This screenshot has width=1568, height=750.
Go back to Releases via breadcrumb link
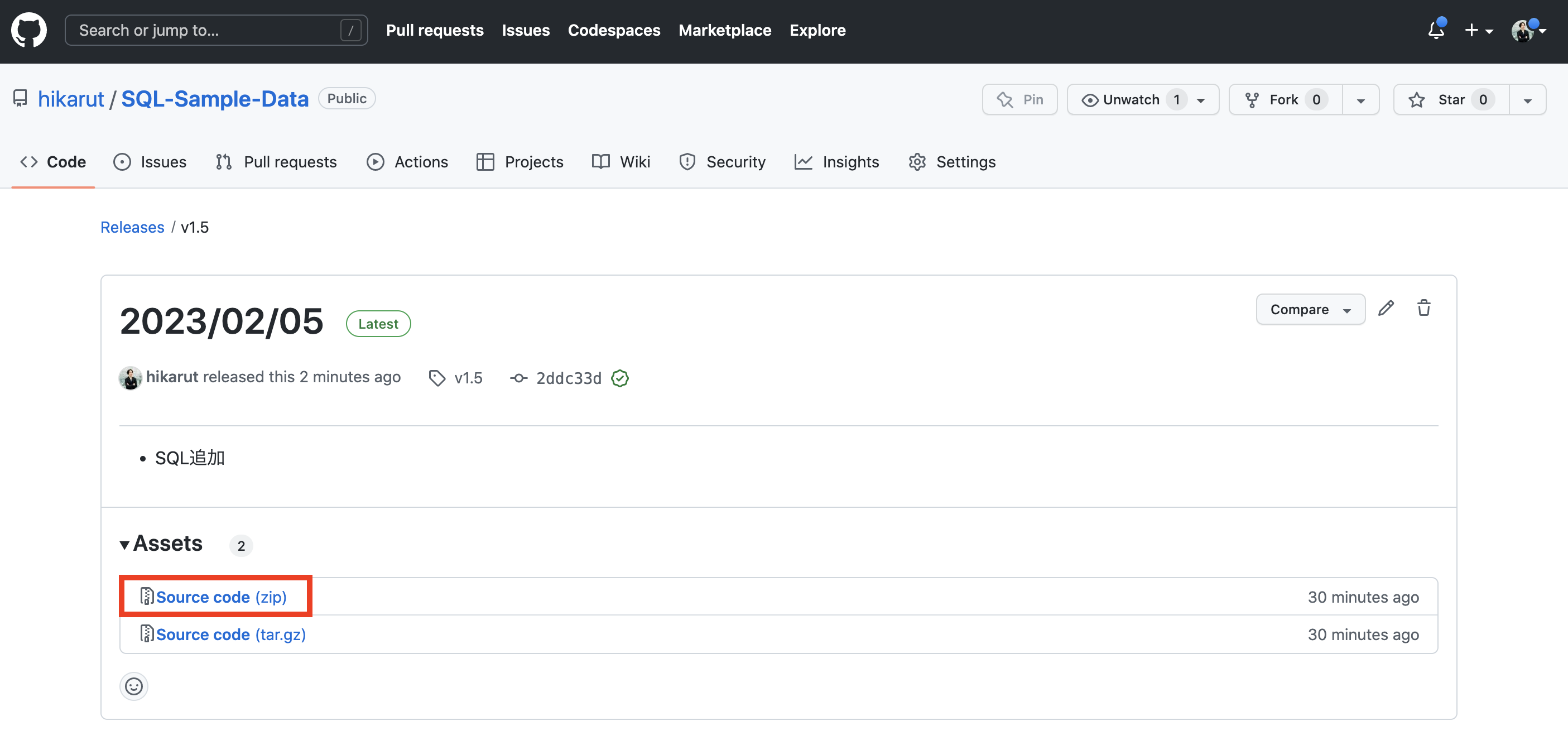(x=132, y=227)
